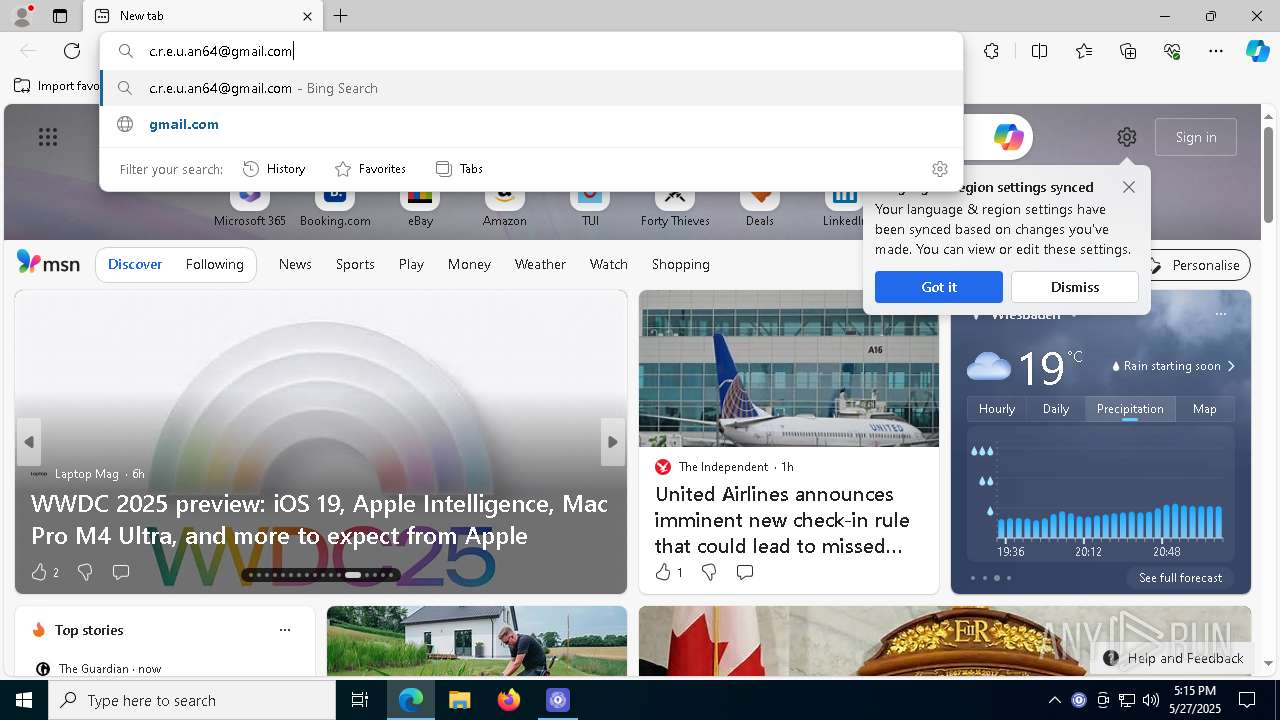Open Browser essentials heart icon
Viewport: 1280px width, 720px height.
(x=1172, y=51)
